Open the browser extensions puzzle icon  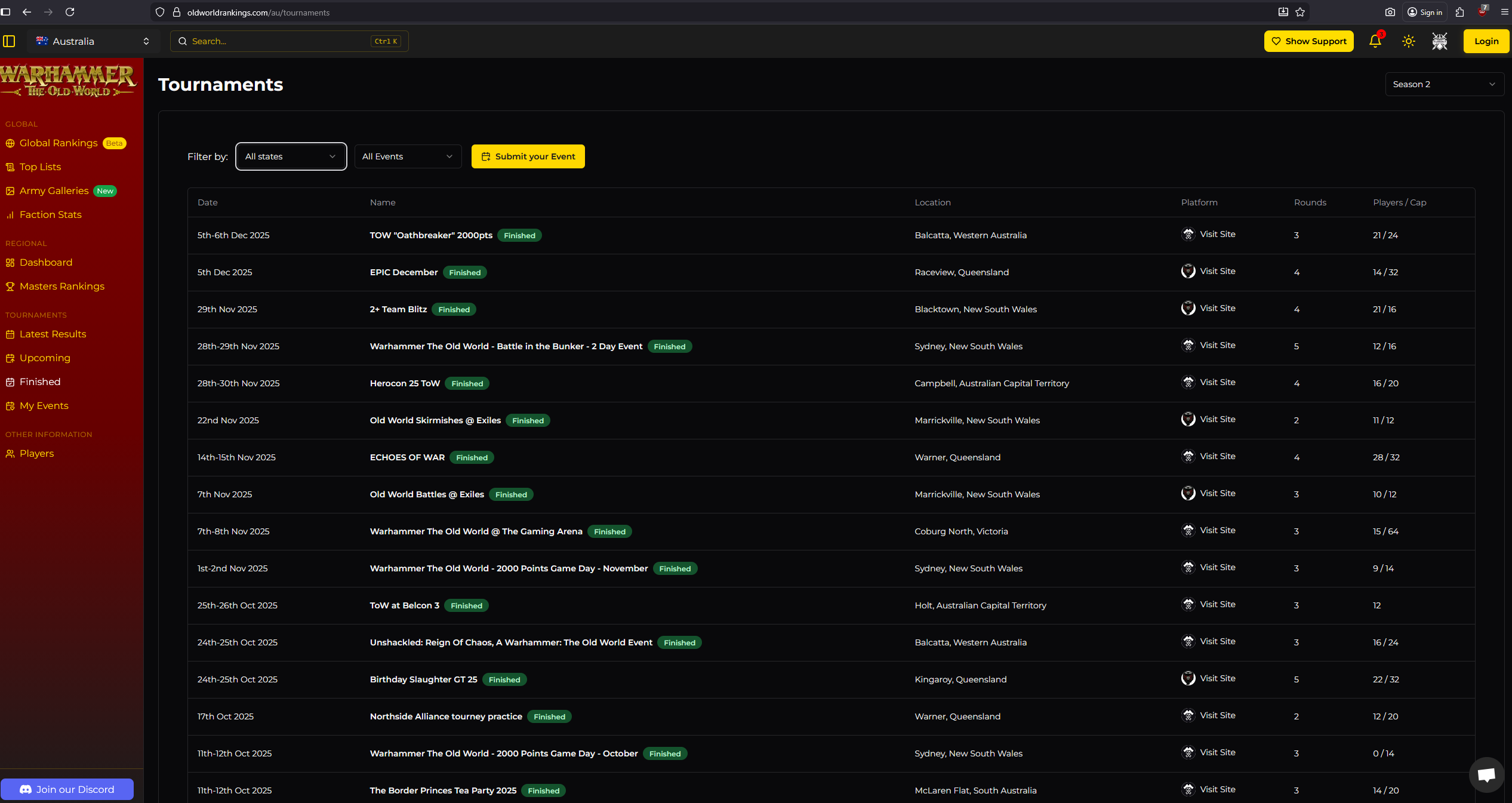tap(1459, 12)
